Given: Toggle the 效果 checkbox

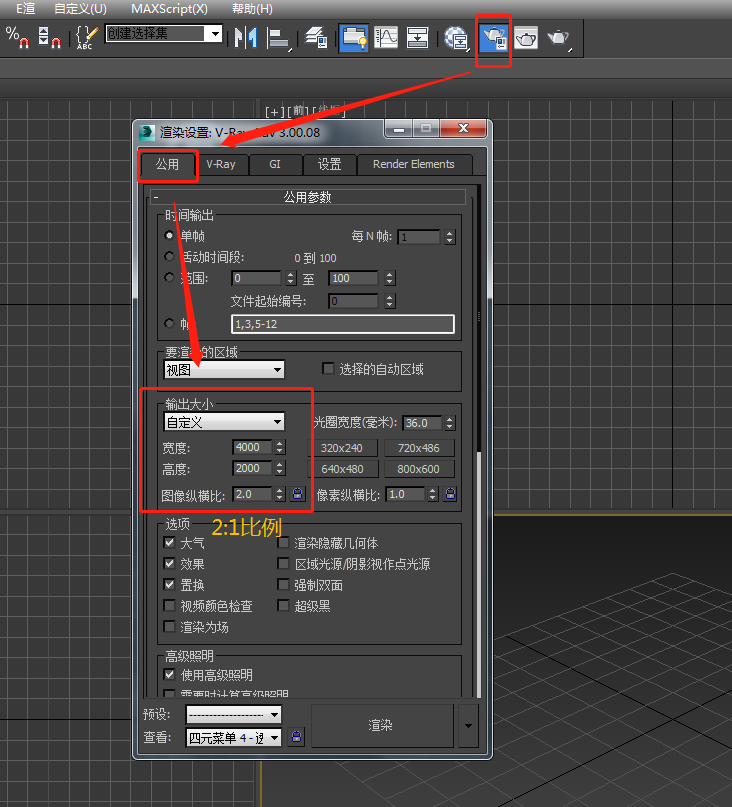Looking at the screenshot, I should tap(169, 564).
